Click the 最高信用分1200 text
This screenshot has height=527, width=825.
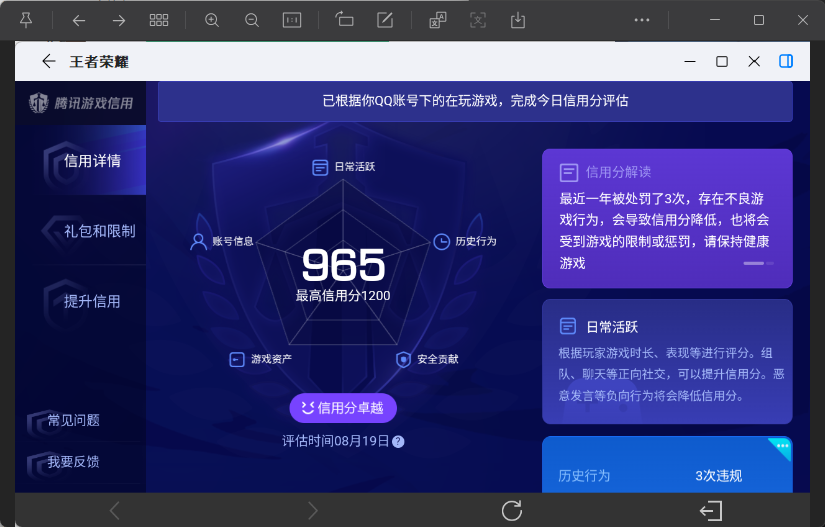pos(343,296)
